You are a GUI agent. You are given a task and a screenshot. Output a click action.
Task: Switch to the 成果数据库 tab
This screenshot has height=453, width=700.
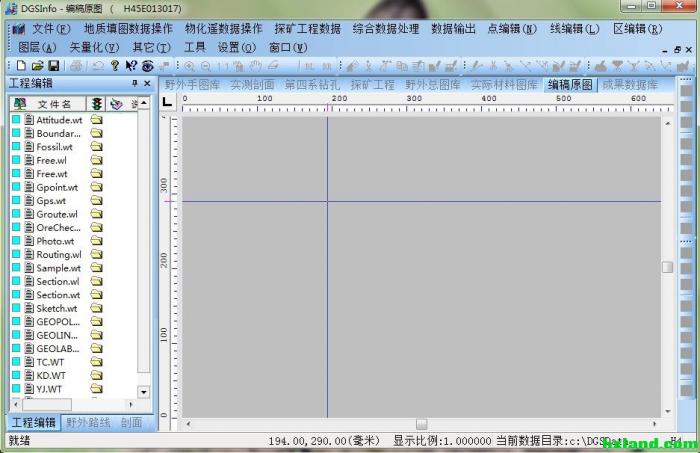tap(630, 85)
